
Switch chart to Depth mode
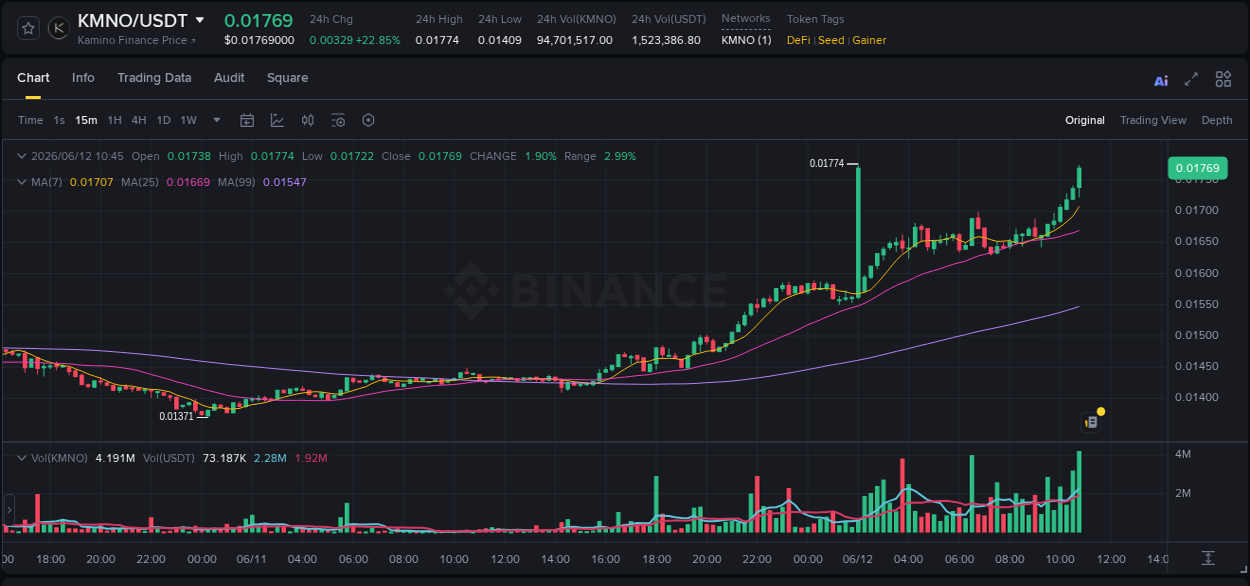(x=1217, y=120)
